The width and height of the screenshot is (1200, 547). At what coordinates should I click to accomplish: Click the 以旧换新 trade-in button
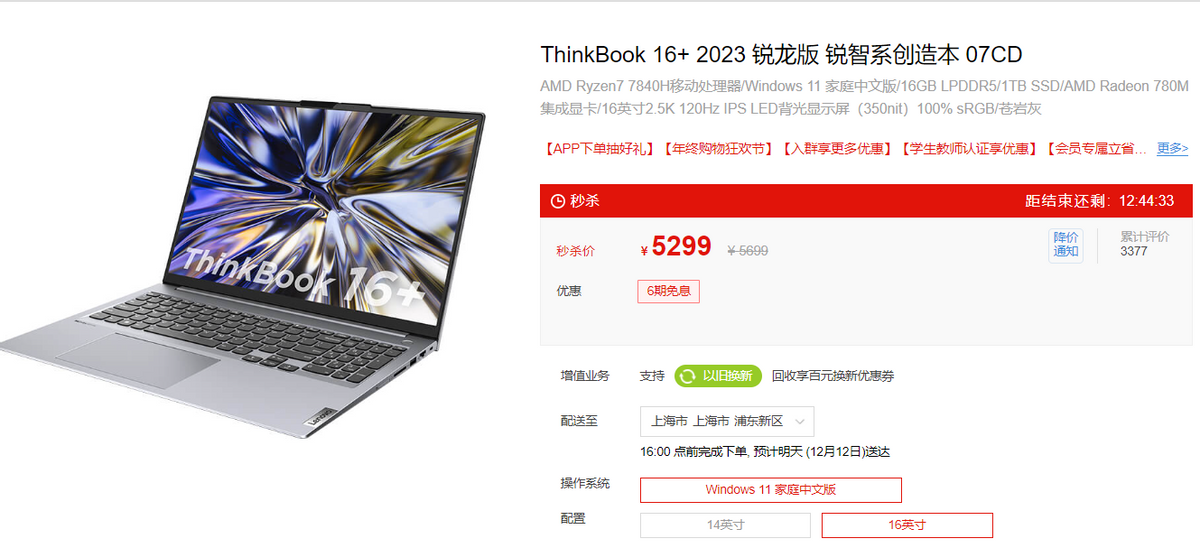click(x=718, y=376)
